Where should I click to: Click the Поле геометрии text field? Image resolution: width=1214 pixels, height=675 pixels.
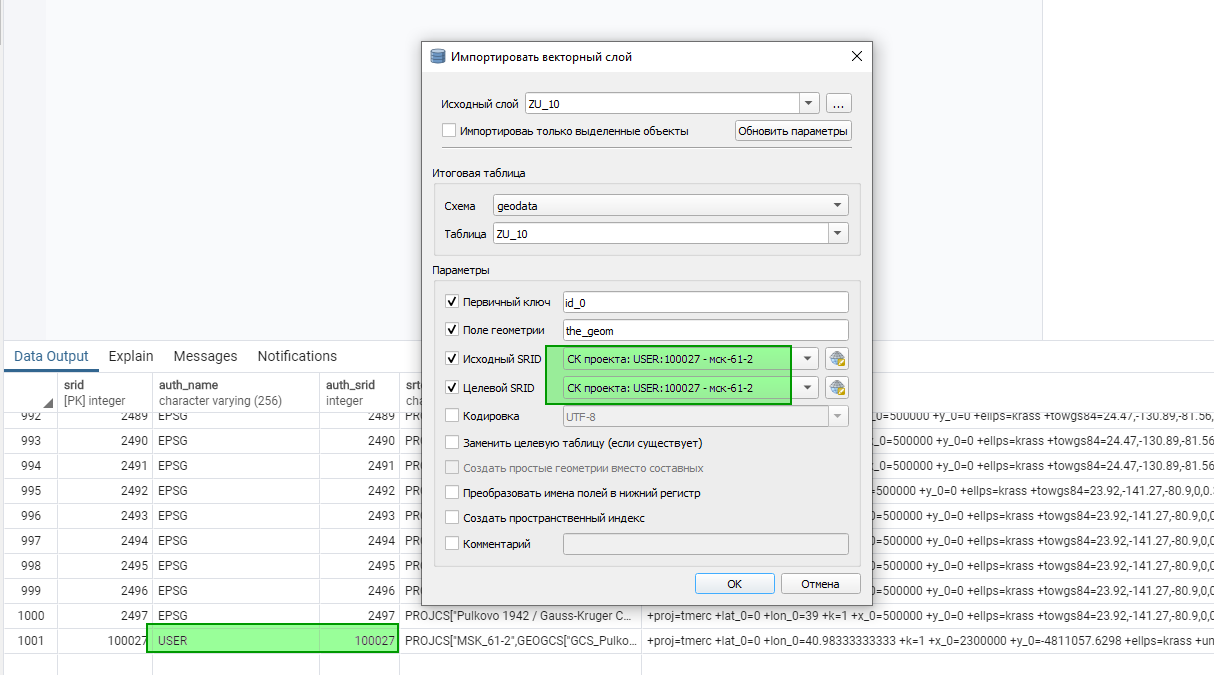pos(705,330)
